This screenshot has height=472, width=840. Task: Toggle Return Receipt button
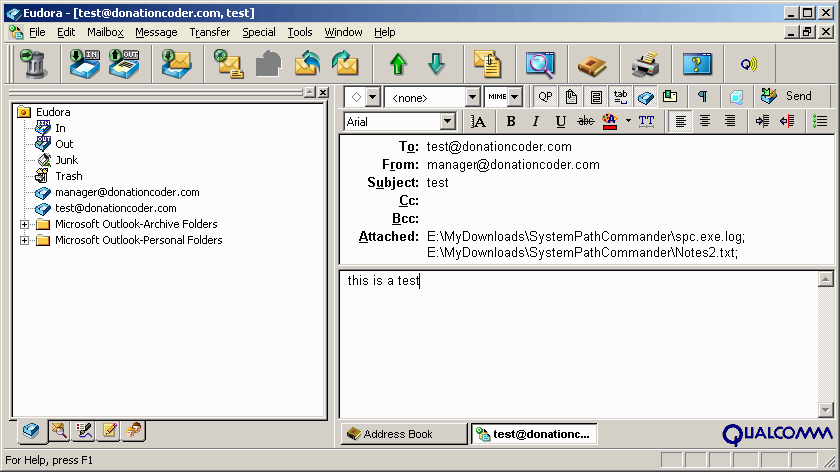tap(670, 97)
